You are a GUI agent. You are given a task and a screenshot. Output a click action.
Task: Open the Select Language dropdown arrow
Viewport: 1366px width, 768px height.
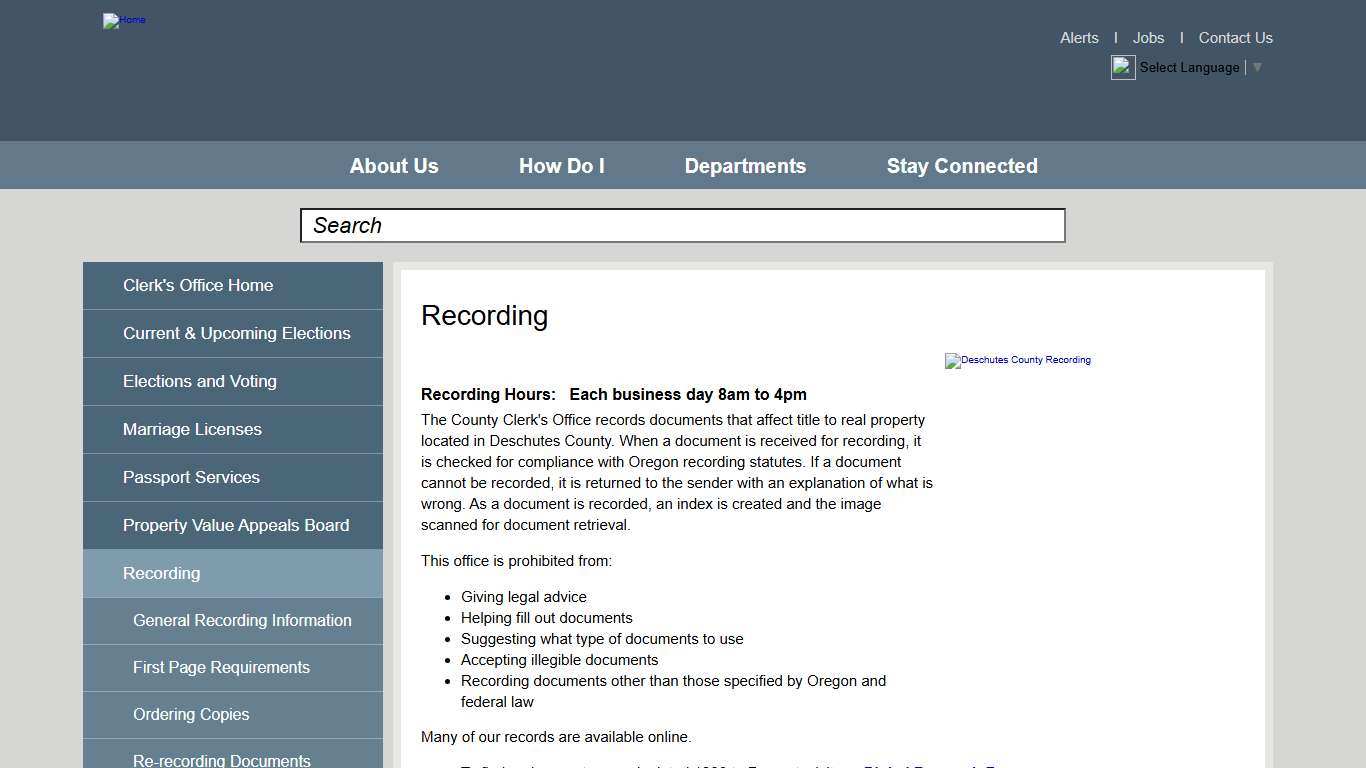1257,68
